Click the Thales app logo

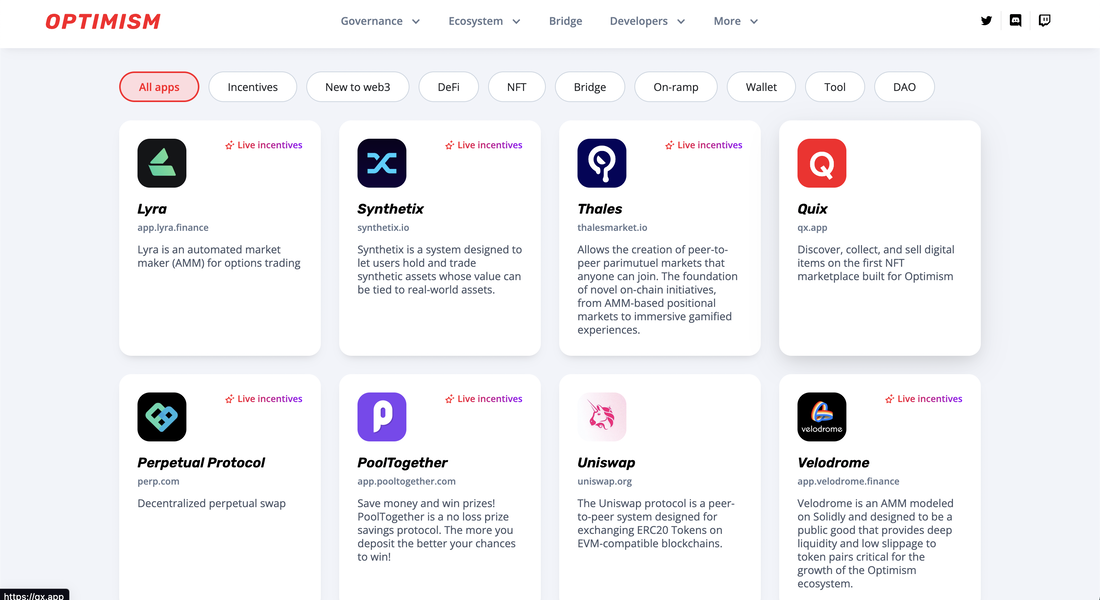(x=602, y=163)
